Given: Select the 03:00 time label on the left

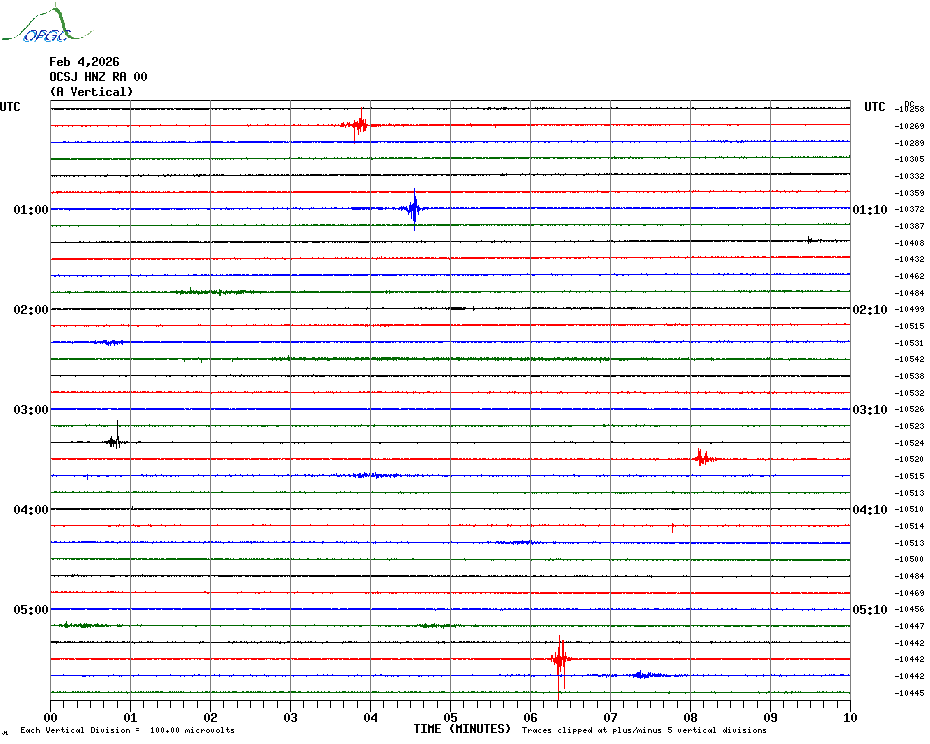Looking at the screenshot, I should pyautogui.click(x=31, y=410).
